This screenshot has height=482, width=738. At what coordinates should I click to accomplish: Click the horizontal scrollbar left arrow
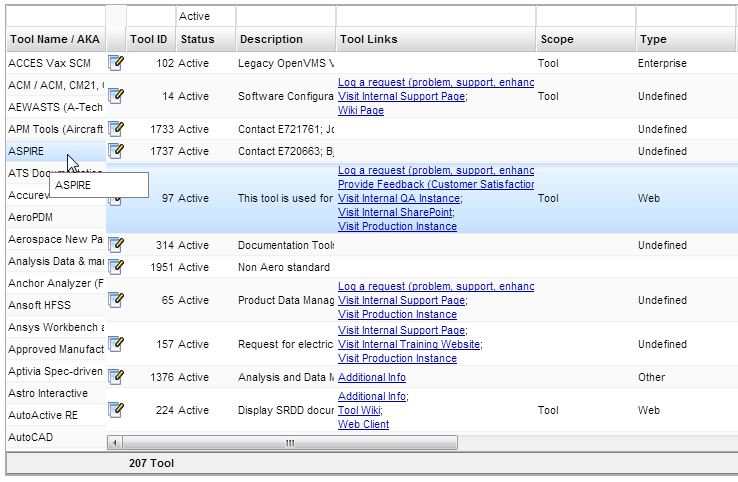pos(115,443)
